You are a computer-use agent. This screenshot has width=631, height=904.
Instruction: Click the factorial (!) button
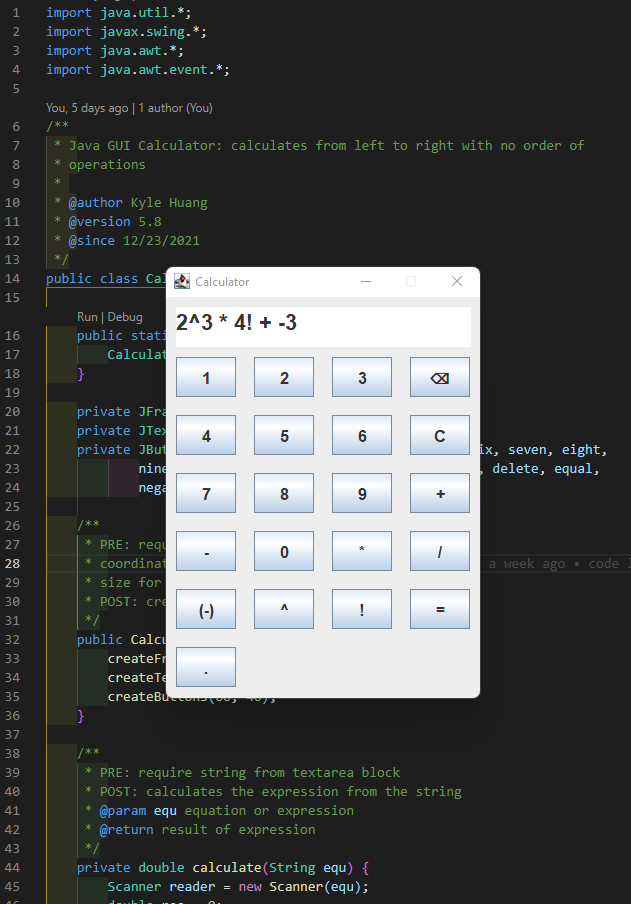click(362, 609)
